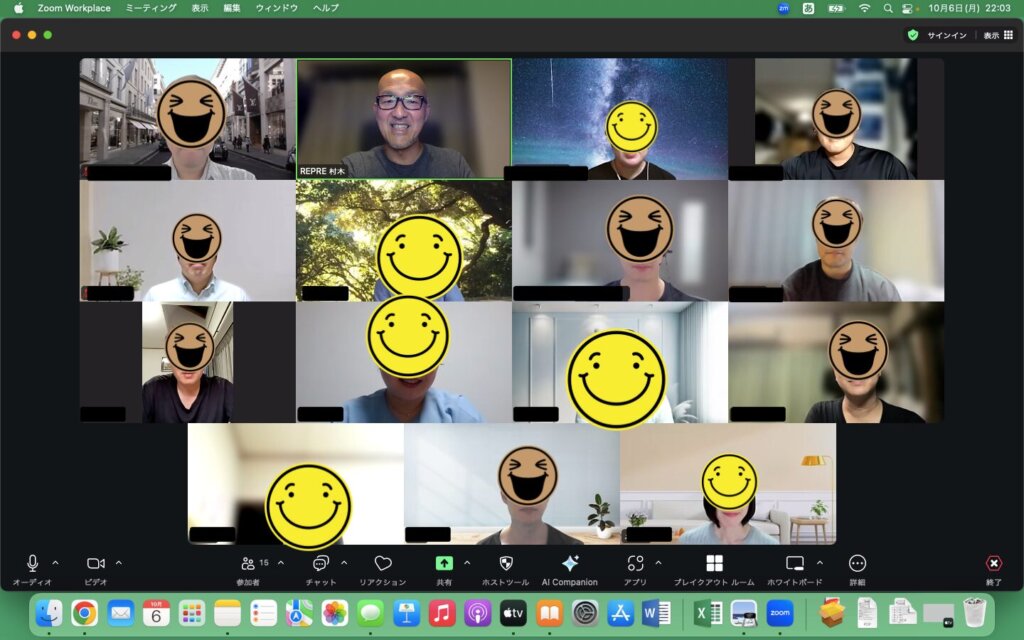Click the 詳細 (More) ellipsis icon
Screen dimensions: 1024x640
pos(857,564)
